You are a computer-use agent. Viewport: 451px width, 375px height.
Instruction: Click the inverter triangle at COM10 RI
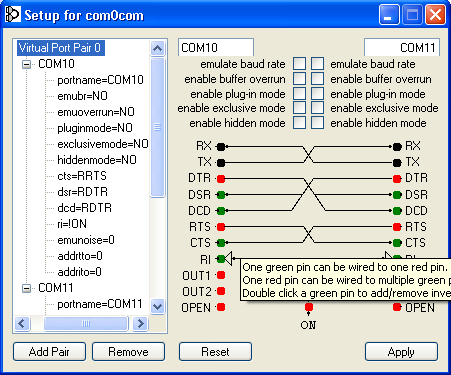point(228,258)
